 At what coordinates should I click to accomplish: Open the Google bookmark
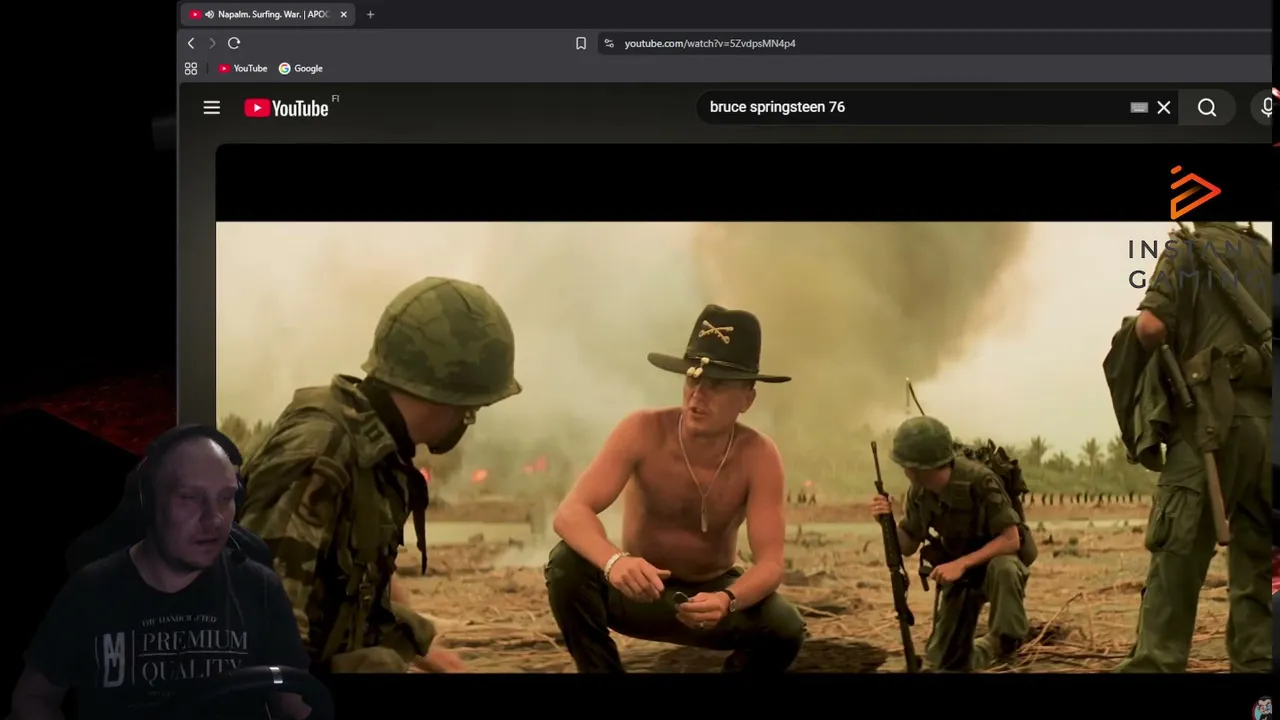(301, 69)
